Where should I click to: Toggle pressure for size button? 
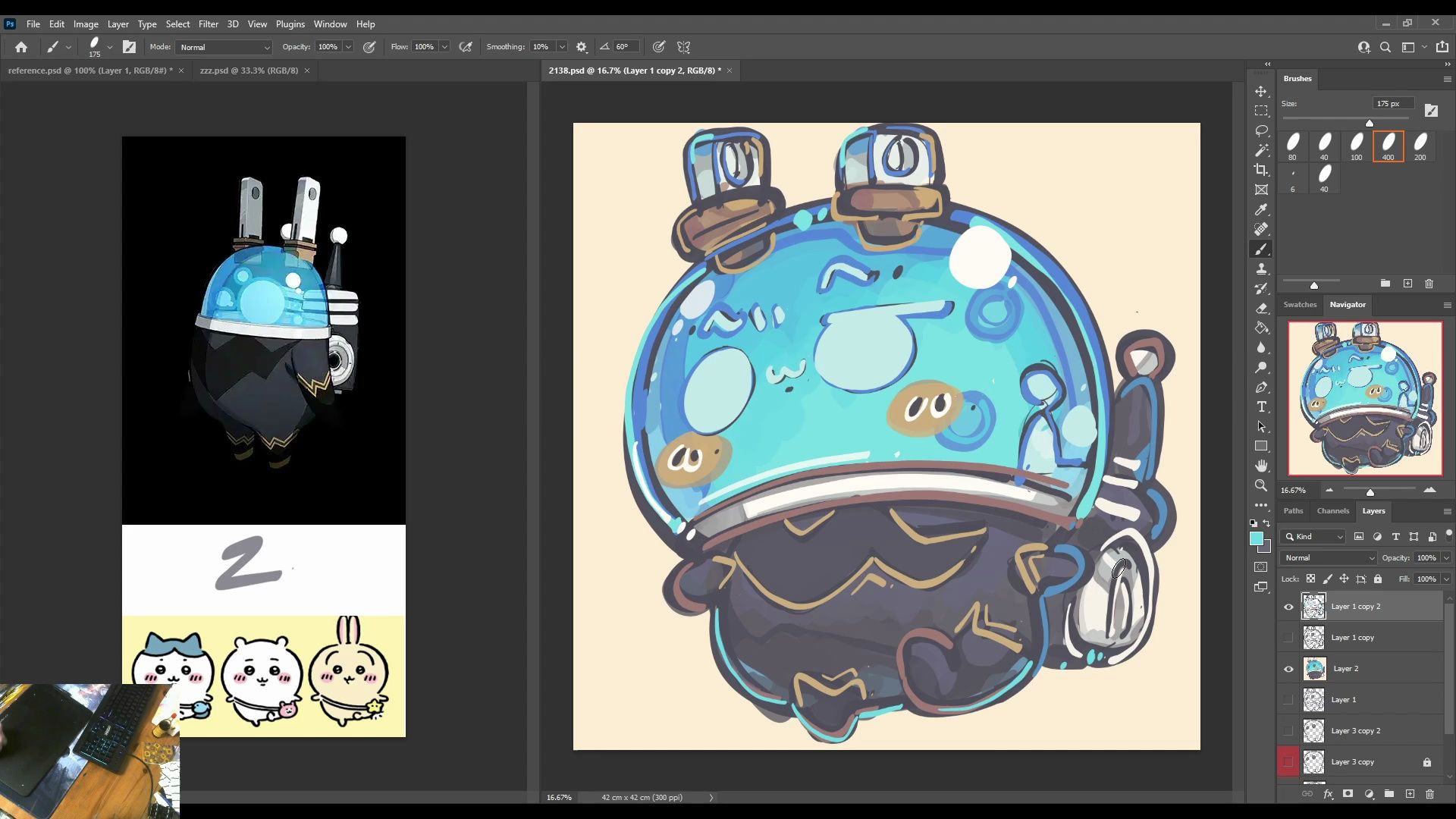coord(659,47)
